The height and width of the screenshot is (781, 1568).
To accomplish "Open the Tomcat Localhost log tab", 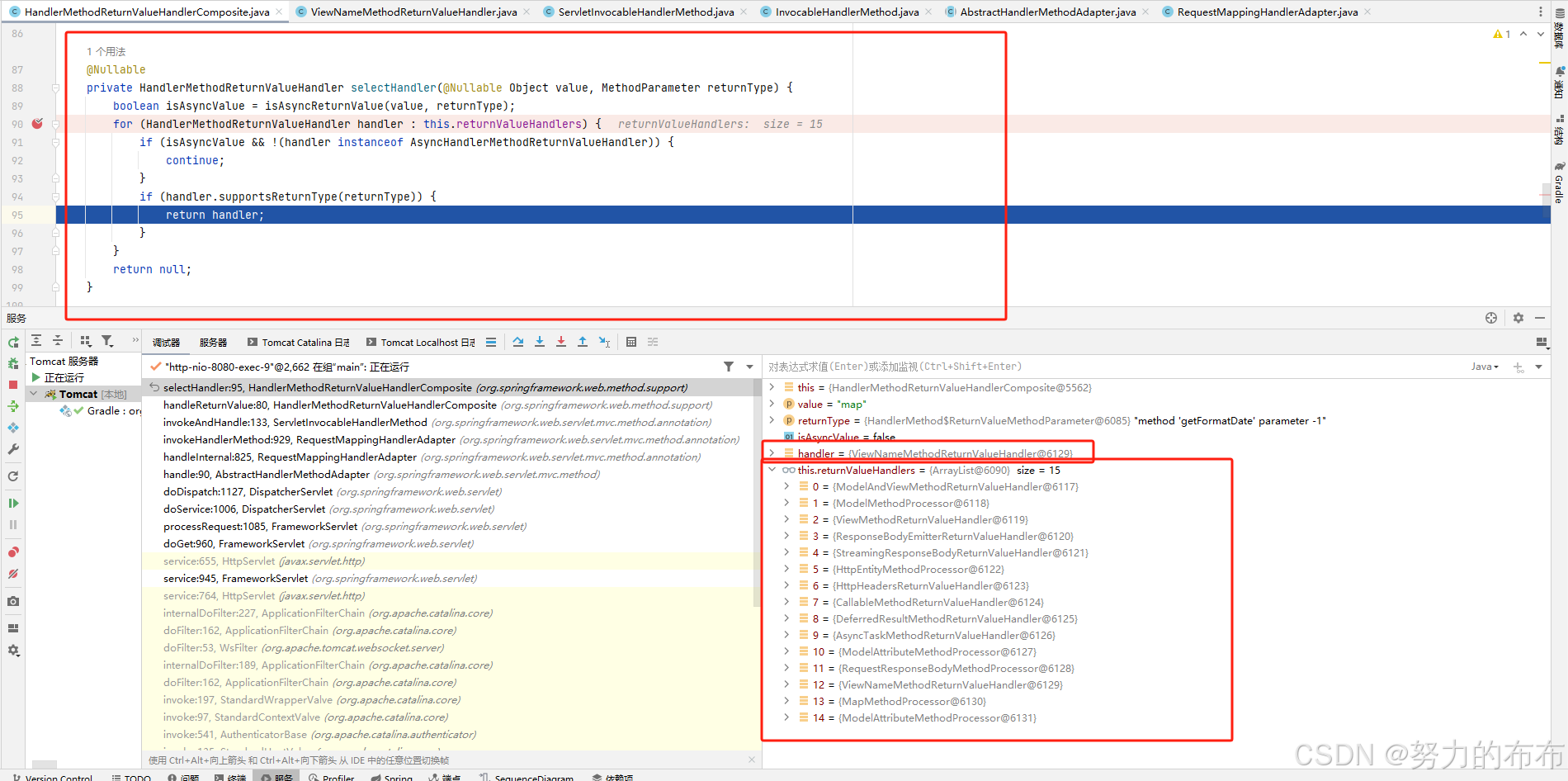I will [421, 343].
